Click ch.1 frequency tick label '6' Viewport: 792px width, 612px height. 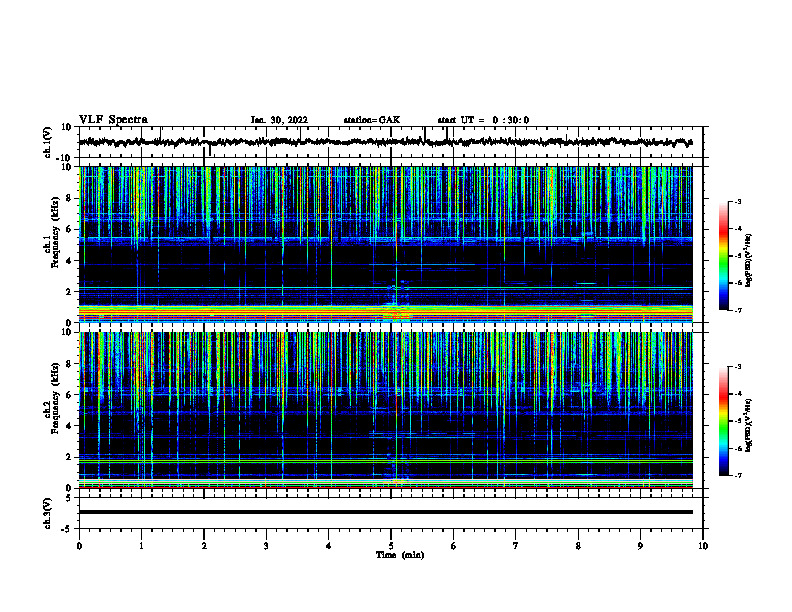pyautogui.click(x=69, y=230)
